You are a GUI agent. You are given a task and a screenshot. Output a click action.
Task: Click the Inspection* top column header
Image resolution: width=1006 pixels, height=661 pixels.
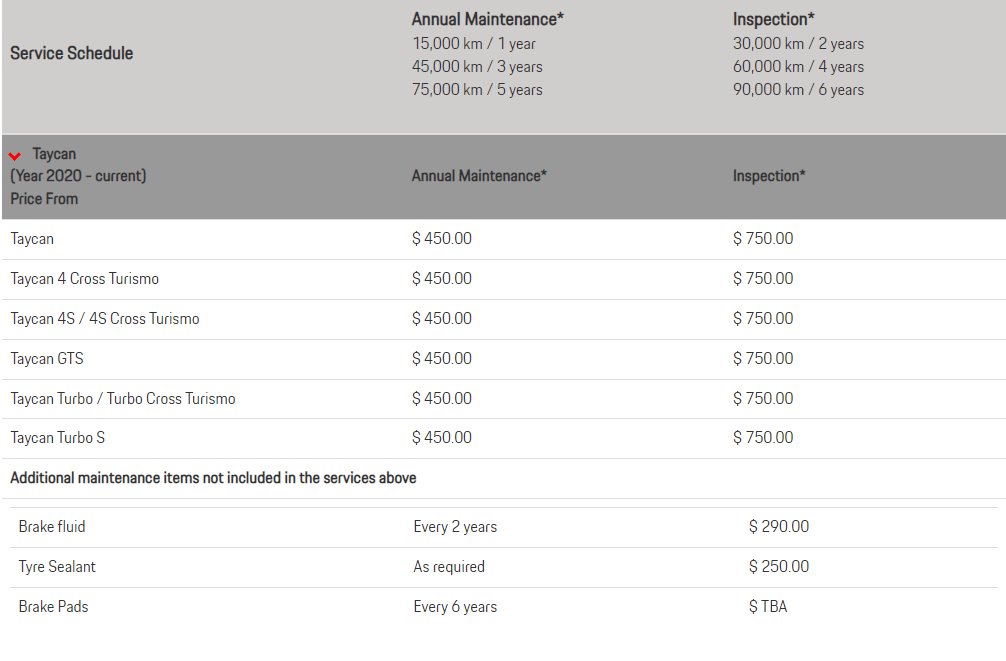pos(774,19)
